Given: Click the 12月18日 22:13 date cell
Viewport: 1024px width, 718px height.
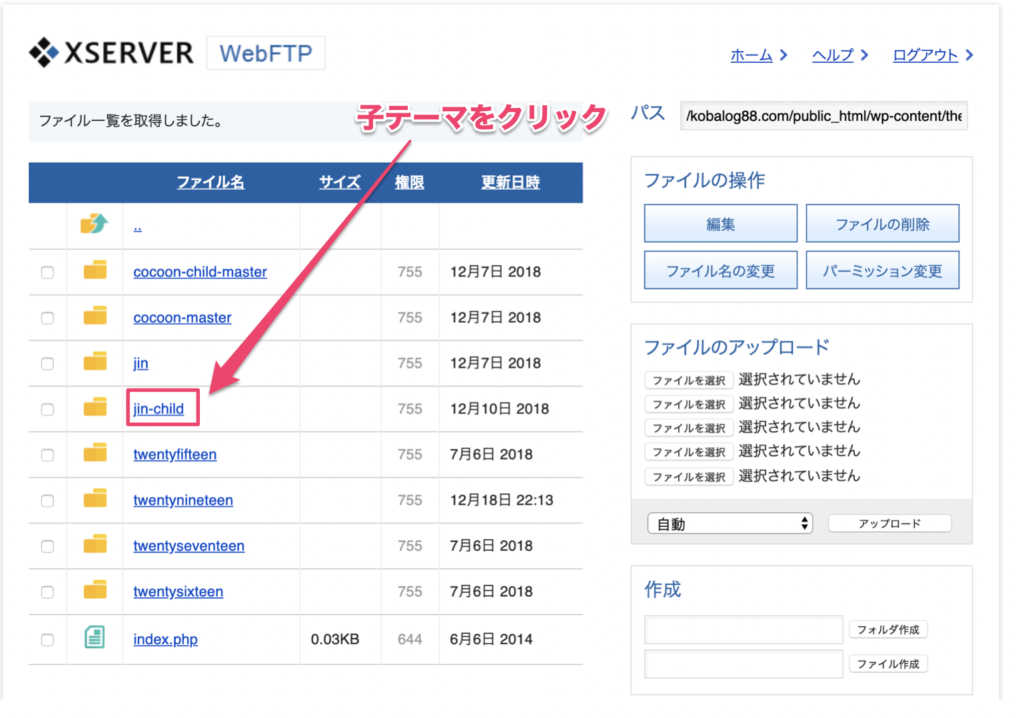Looking at the screenshot, I should coord(502,500).
